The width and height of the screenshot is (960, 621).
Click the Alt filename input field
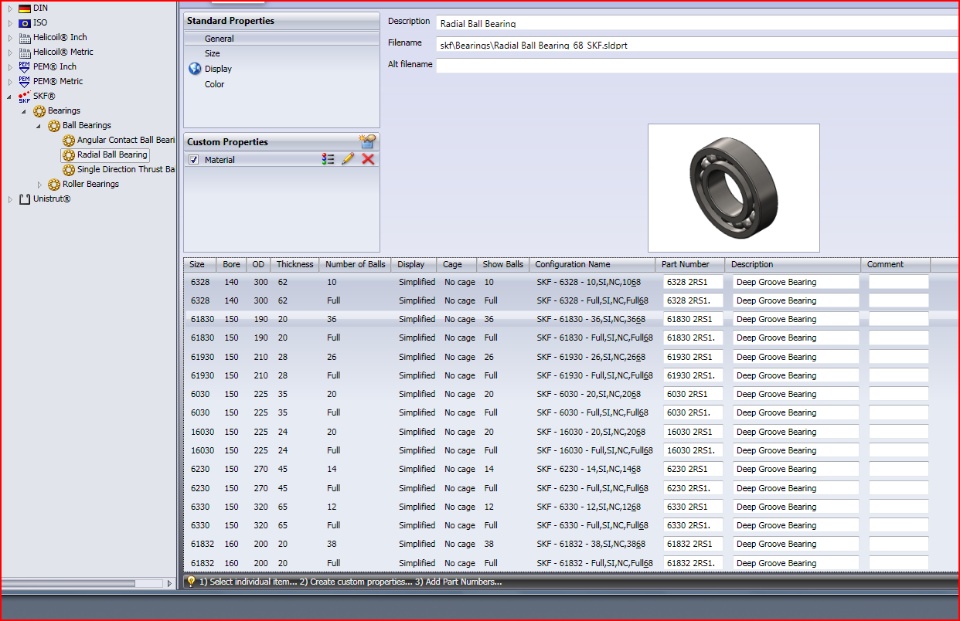[698, 65]
